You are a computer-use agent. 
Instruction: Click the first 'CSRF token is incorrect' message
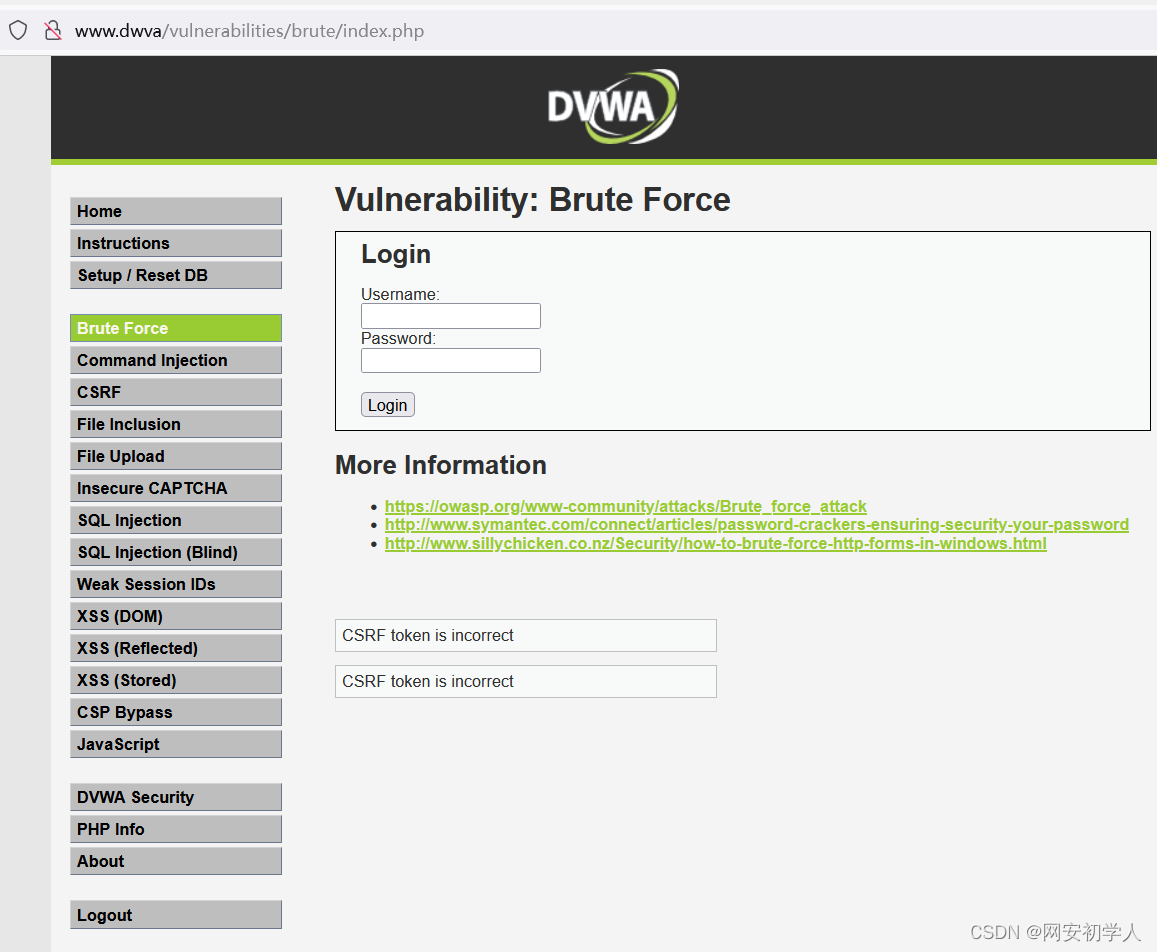point(525,635)
